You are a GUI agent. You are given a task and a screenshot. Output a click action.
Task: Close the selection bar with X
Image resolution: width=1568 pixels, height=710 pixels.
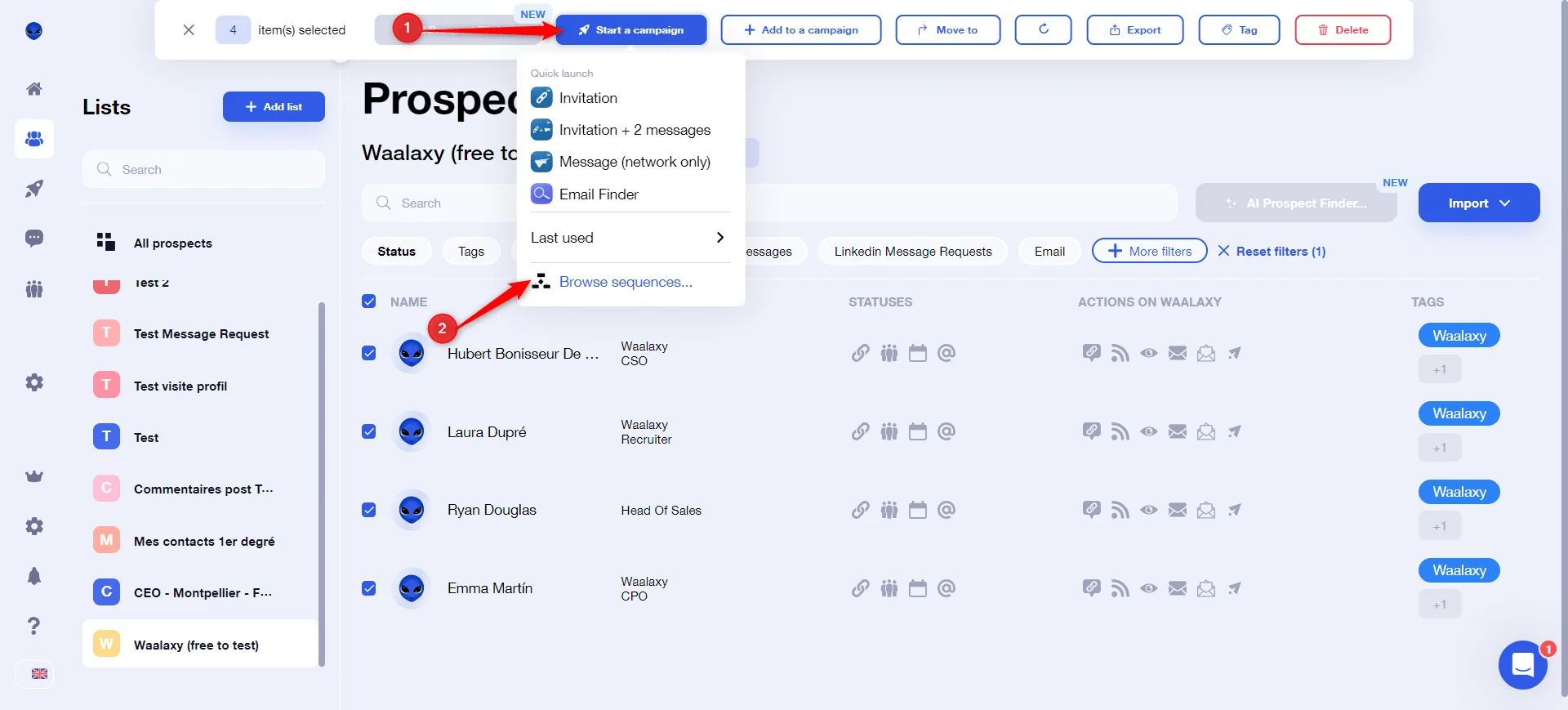(x=189, y=29)
